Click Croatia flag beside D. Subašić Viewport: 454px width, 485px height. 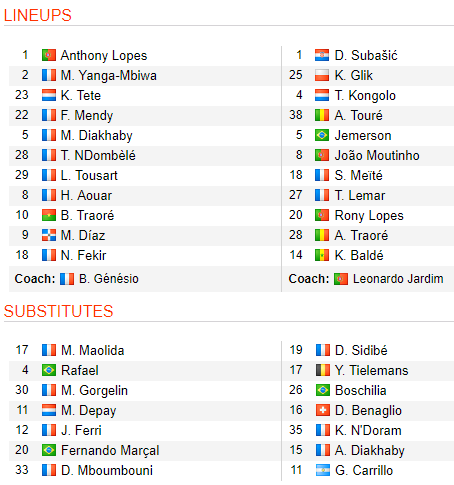(x=322, y=55)
